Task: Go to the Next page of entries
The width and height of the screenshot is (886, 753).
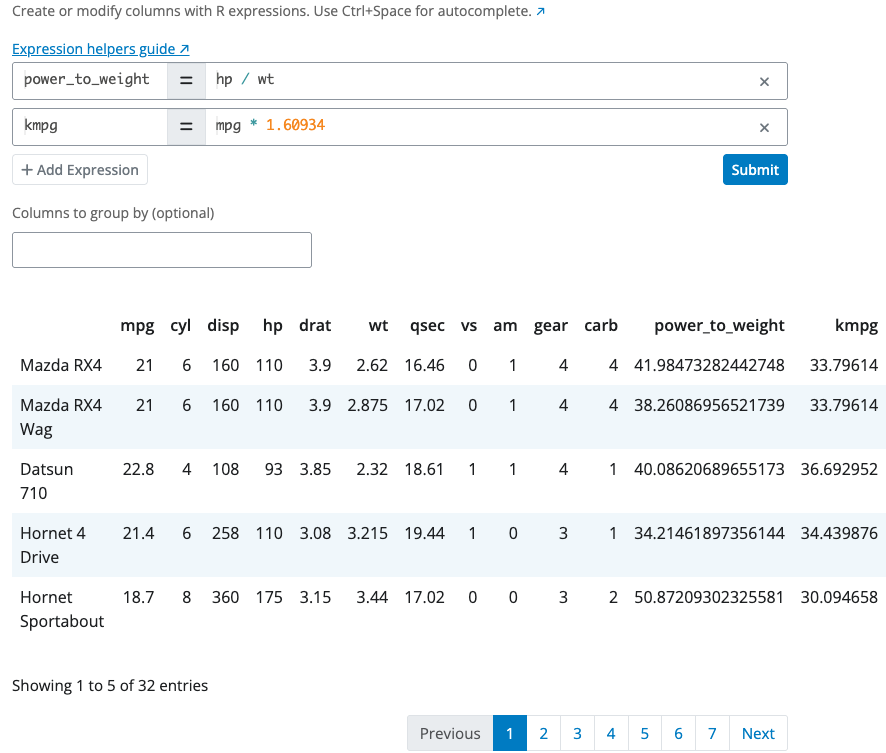Action: [x=758, y=733]
